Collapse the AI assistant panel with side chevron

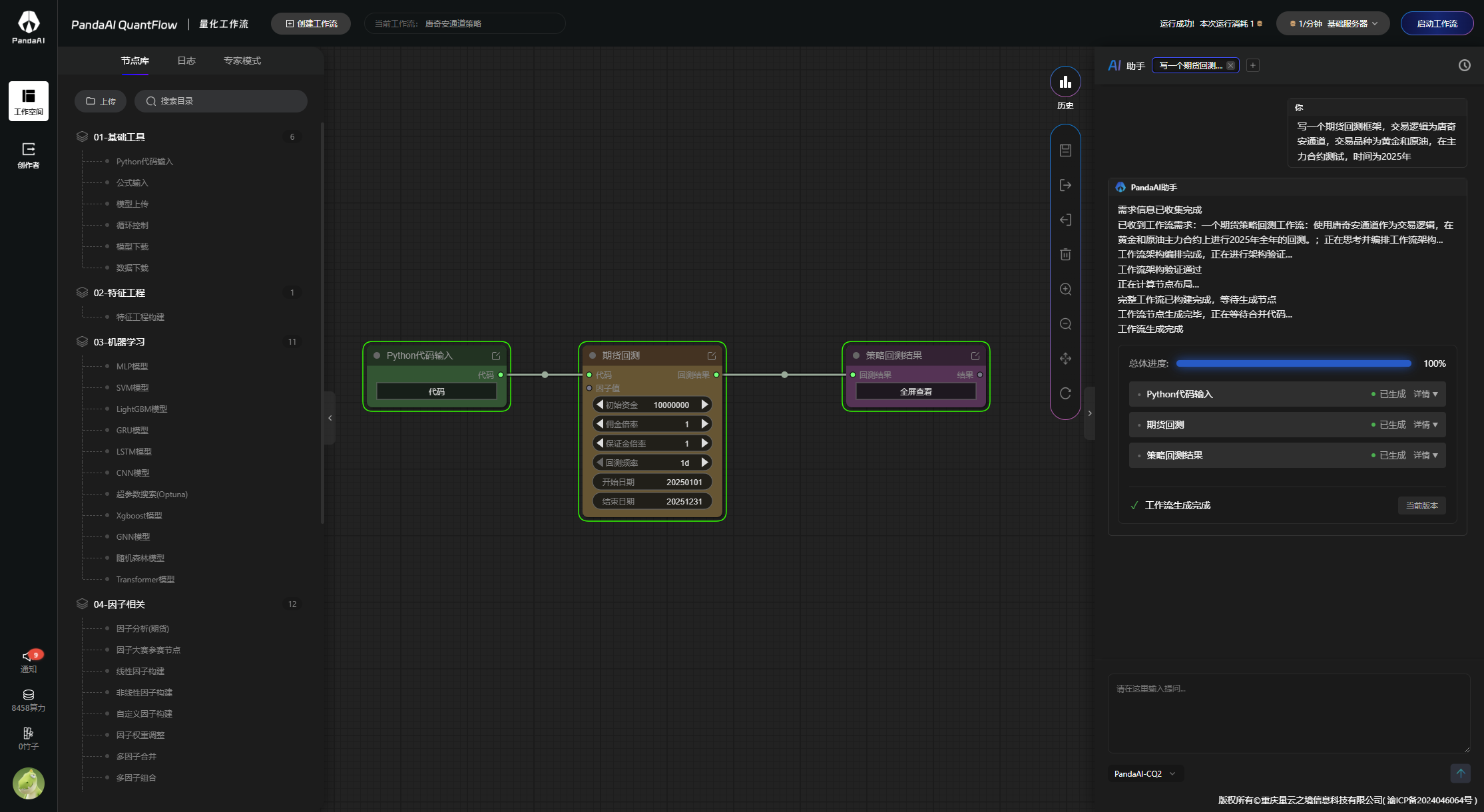point(1090,413)
